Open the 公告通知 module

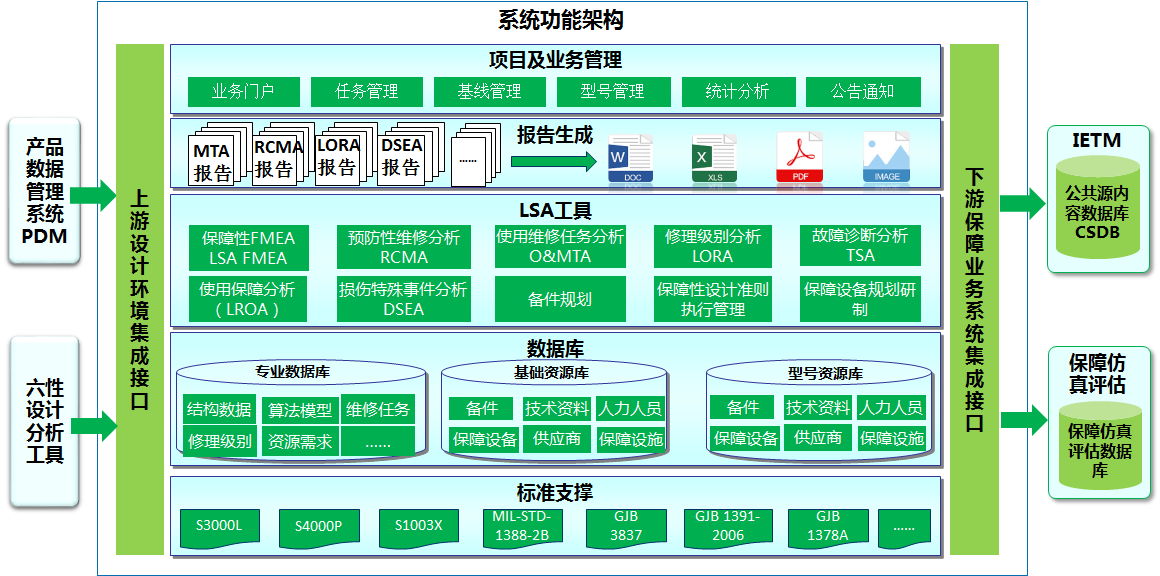click(x=863, y=91)
